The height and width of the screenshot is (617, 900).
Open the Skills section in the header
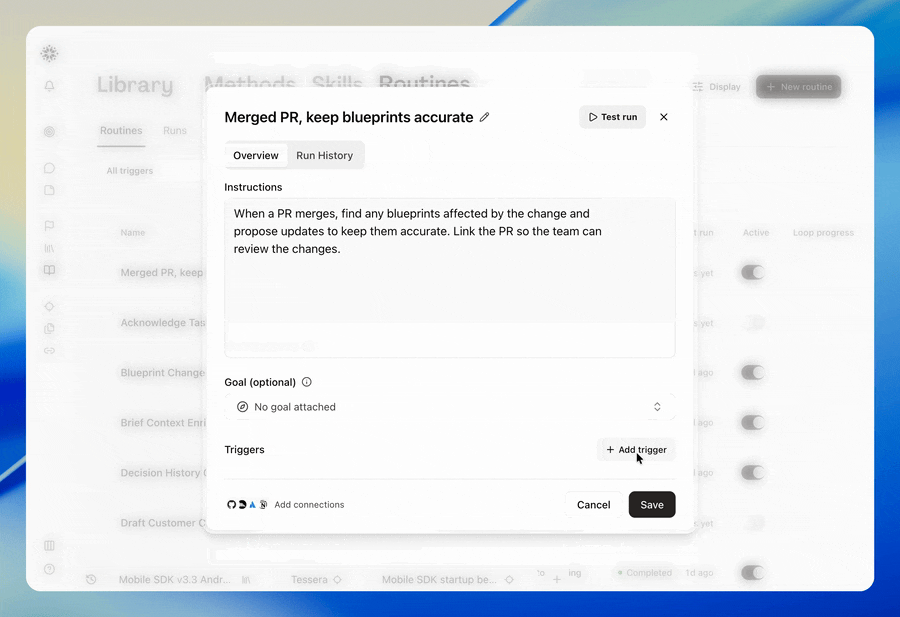pyautogui.click(x=337, y=84)
